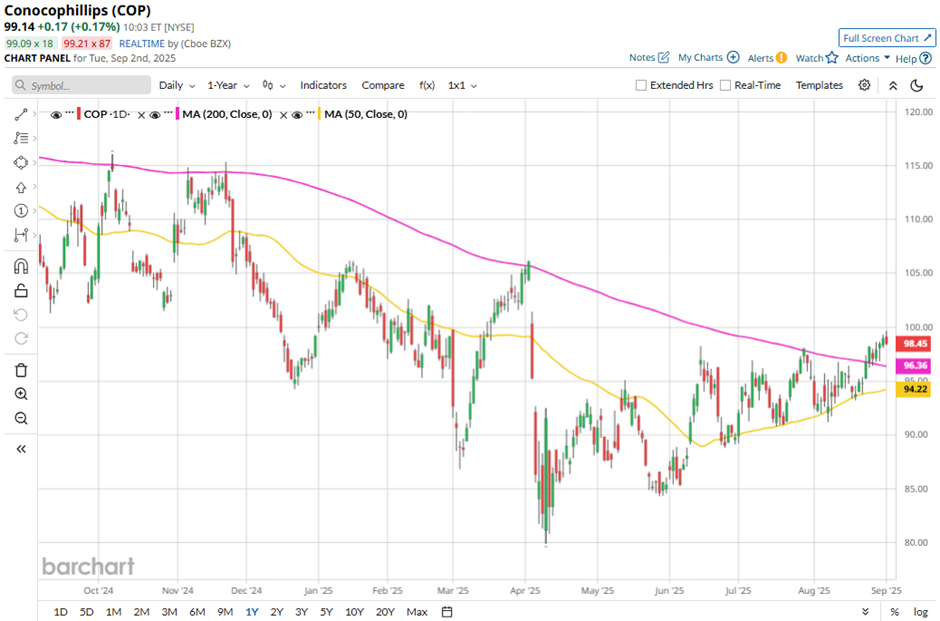Open the Actions dropdown menu
The image size is (940, 621).
867,58
